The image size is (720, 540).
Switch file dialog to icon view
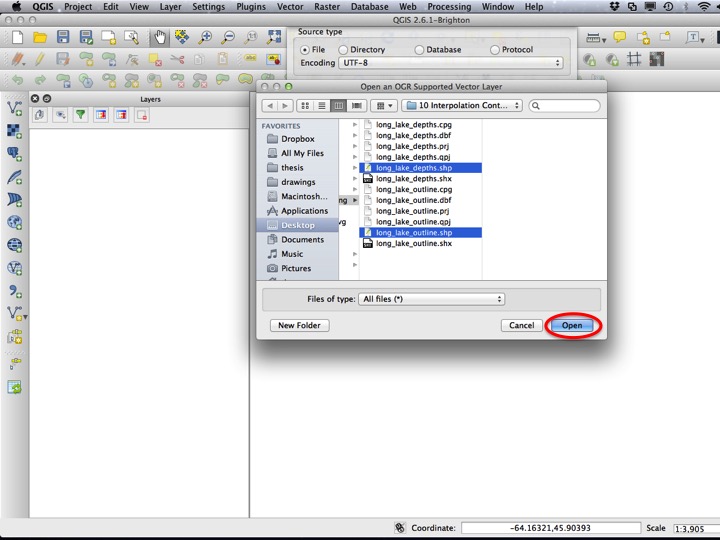coord(305,106)
